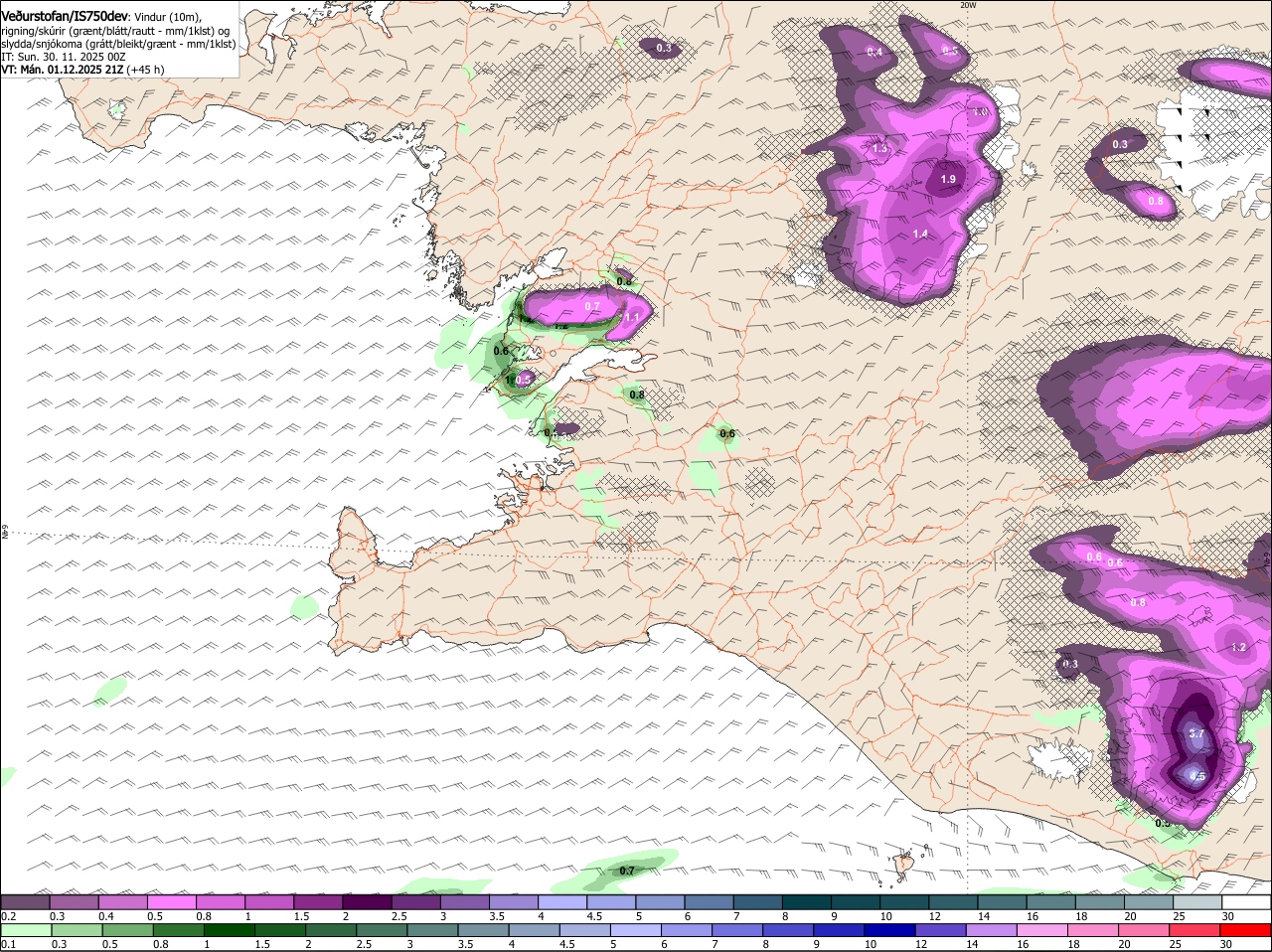Click the 1.1 snowfall value on the map
Viewport: 1272px width, 952px height.
632,317
